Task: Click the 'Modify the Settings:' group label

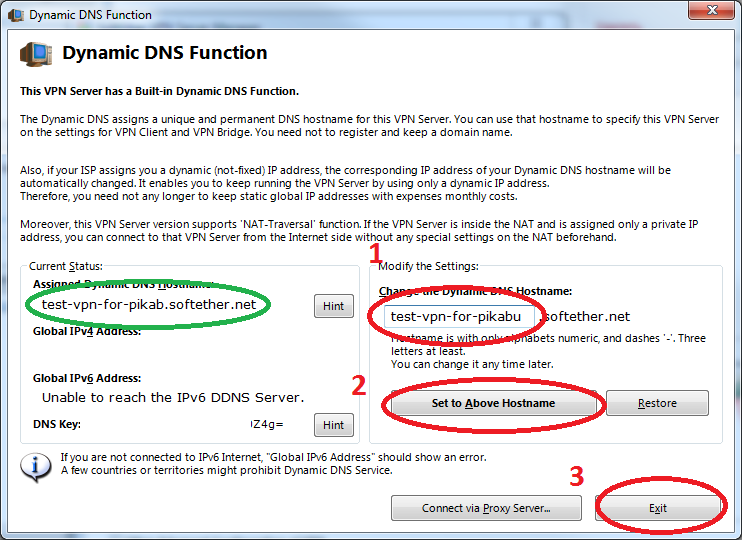Action: 428,266
